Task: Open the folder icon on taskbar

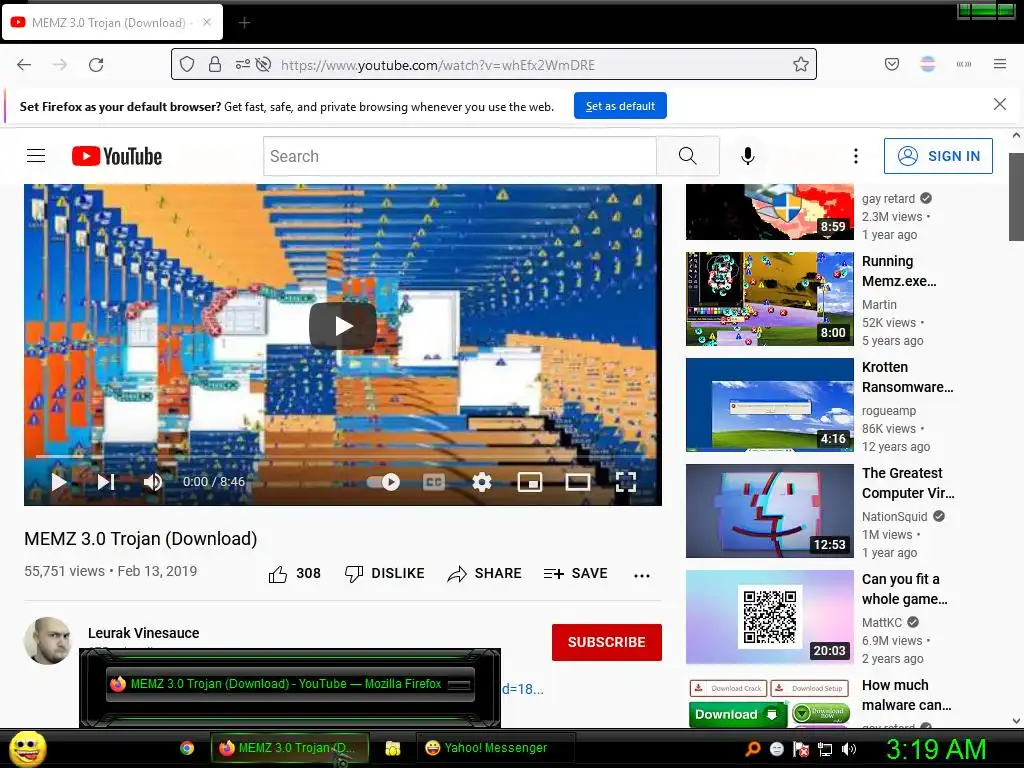Action: [392, 748]
